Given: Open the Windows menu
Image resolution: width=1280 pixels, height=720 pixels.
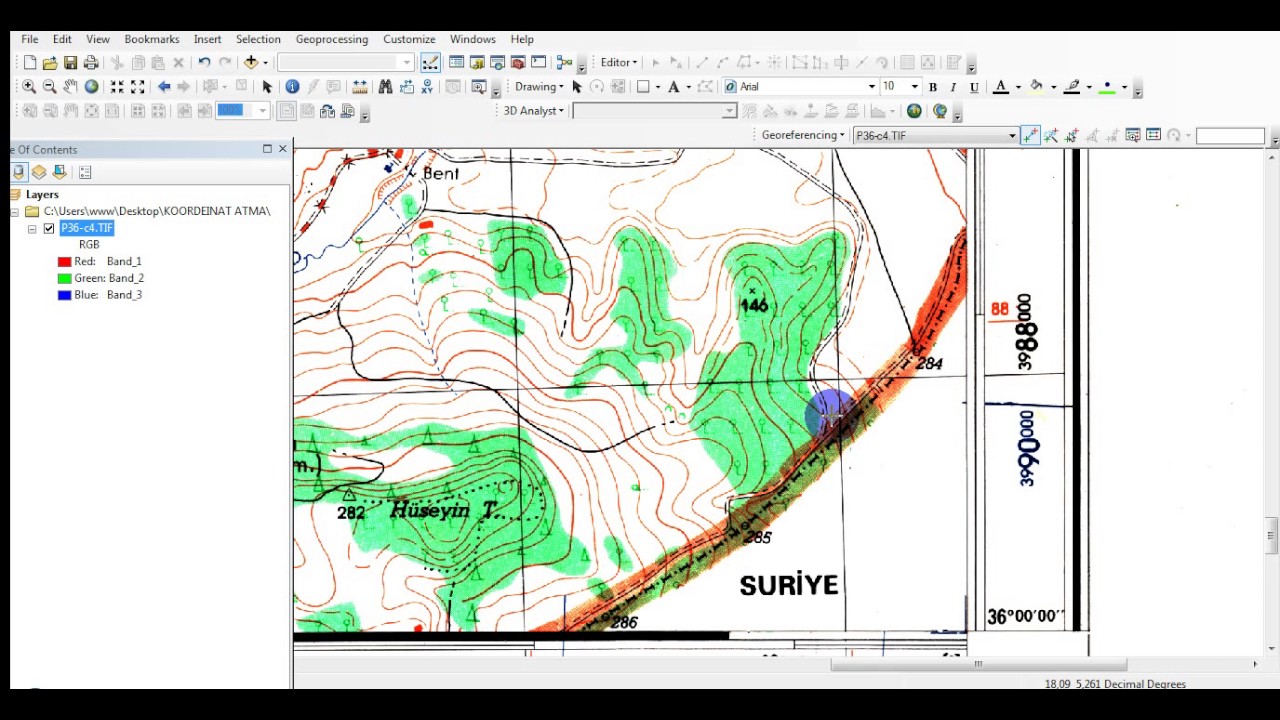Looking at the screenshot, I should point(473,39).
